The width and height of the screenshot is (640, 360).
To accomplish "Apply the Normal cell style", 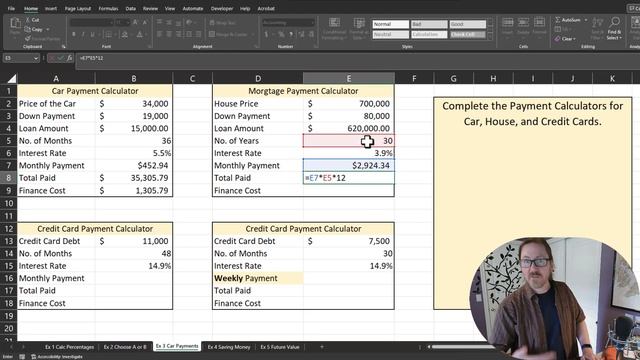I will [x=391, y=24].
